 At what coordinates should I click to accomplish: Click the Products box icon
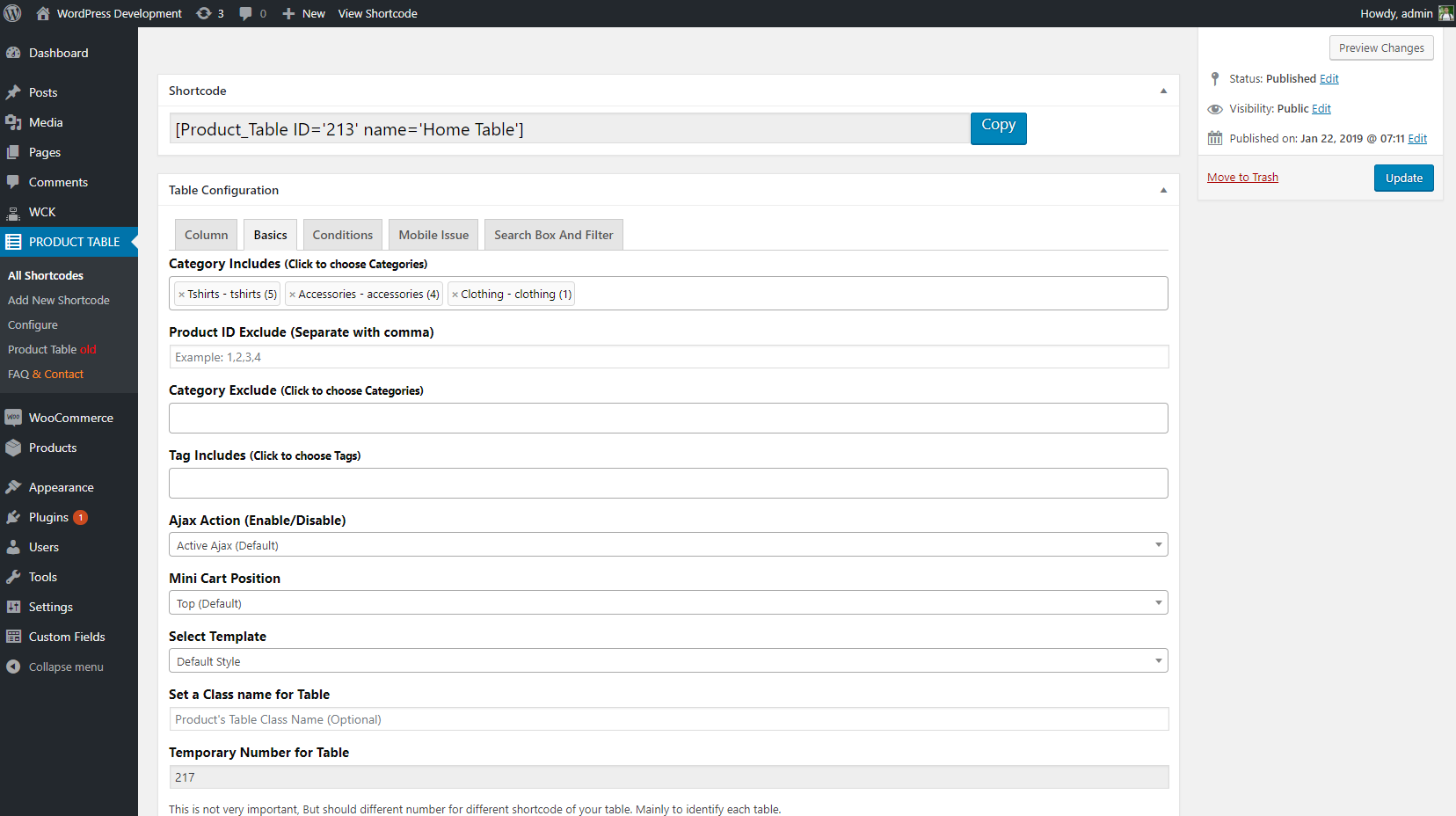point(13,448)
